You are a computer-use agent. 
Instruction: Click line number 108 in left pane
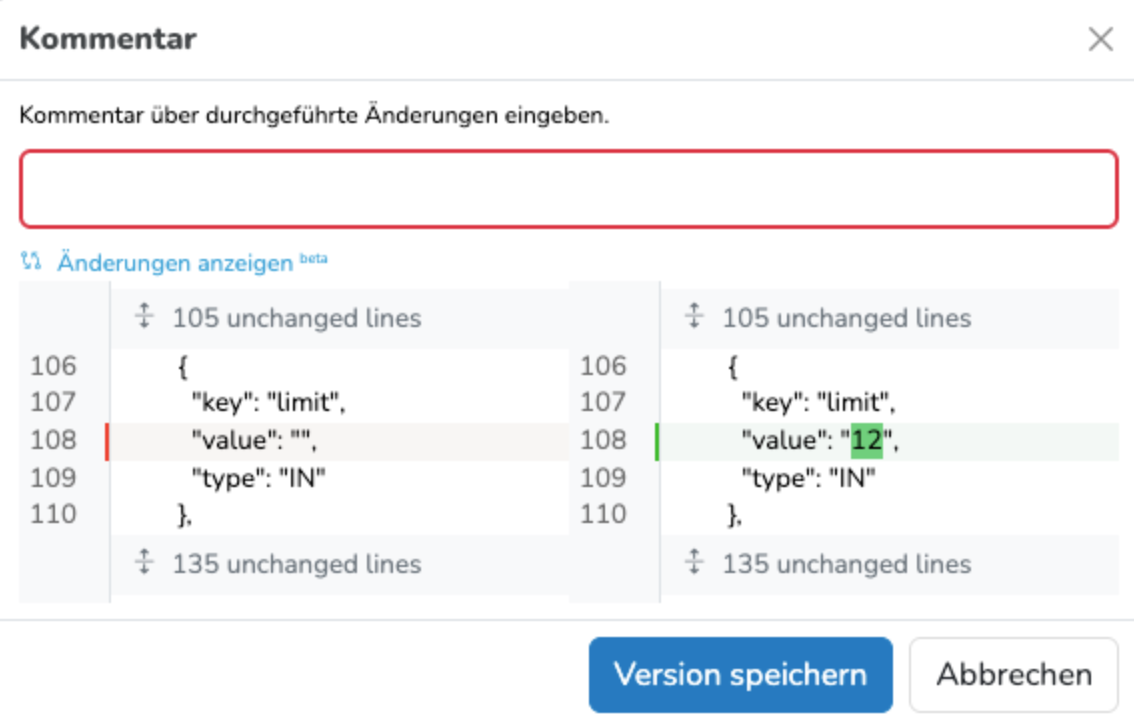coord(53,440)
